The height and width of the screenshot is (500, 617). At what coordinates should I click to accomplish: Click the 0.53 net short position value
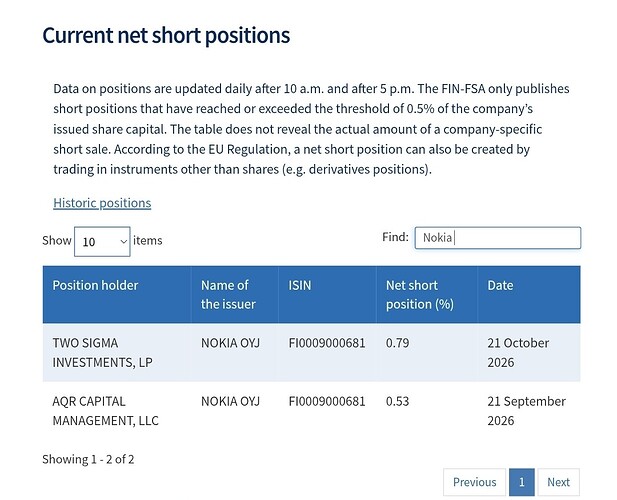coord(397,401)
